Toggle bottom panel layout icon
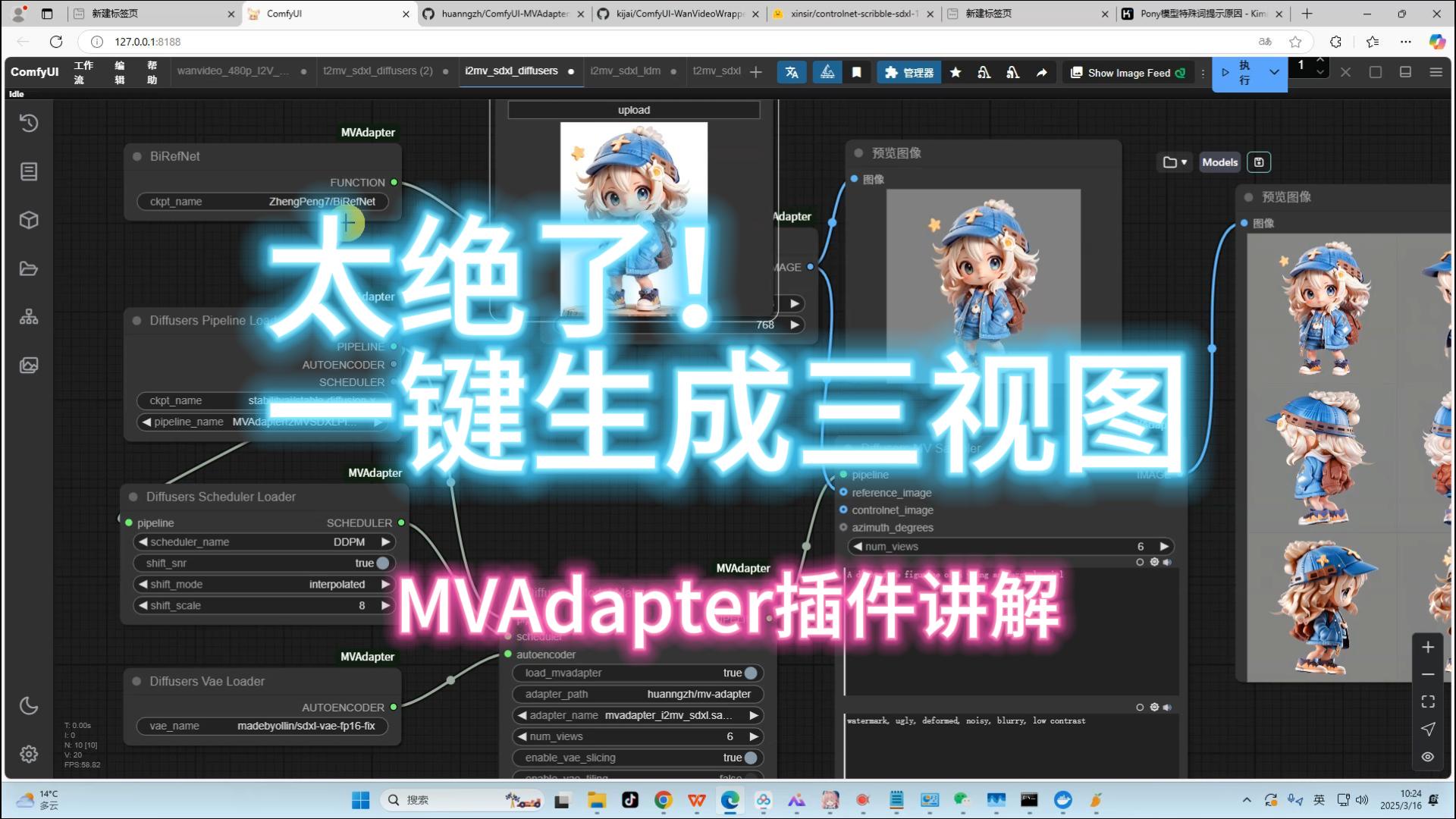 pyautogui.click(x=1405, y=72)
